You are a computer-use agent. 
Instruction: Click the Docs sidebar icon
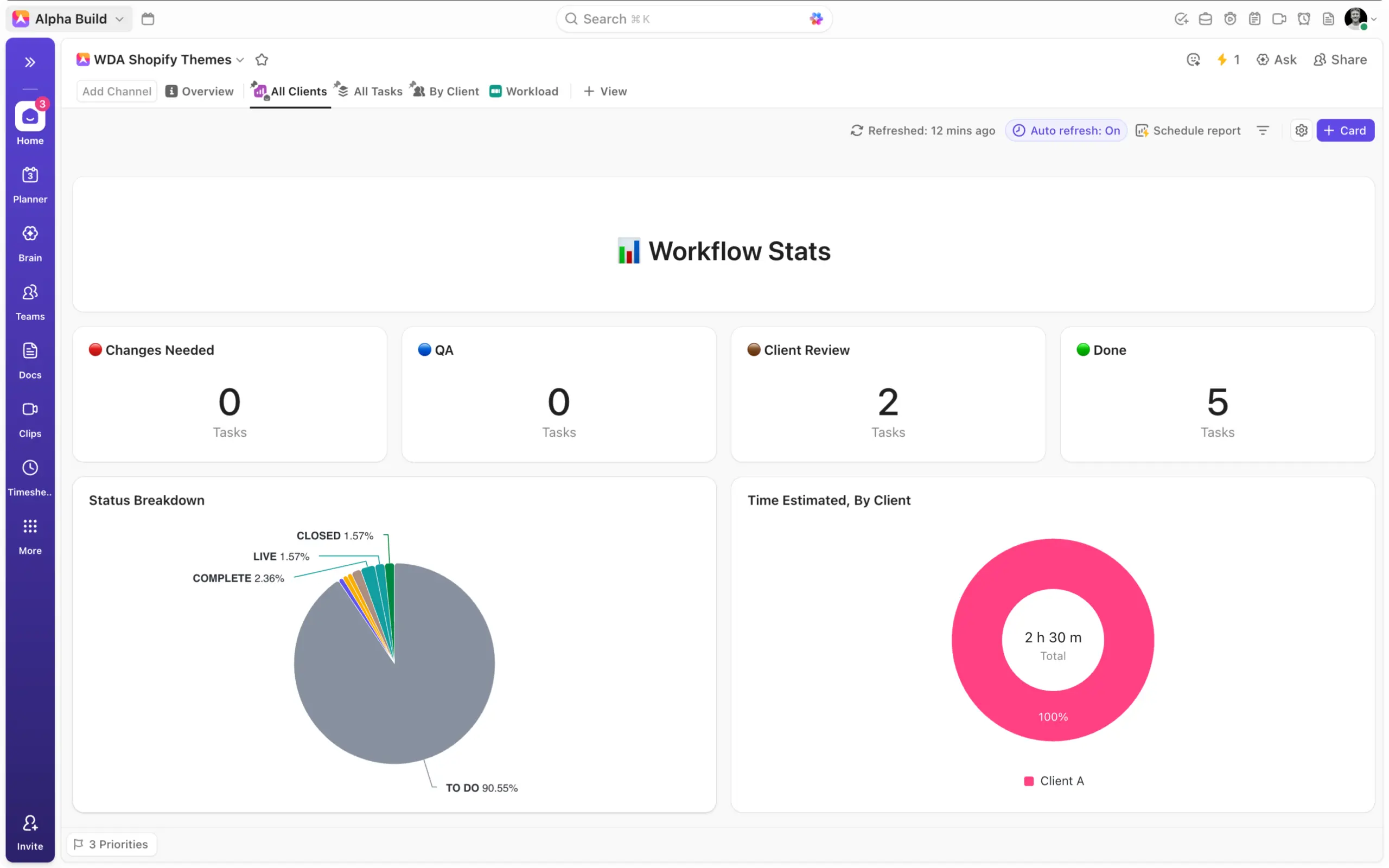[30, 351]
